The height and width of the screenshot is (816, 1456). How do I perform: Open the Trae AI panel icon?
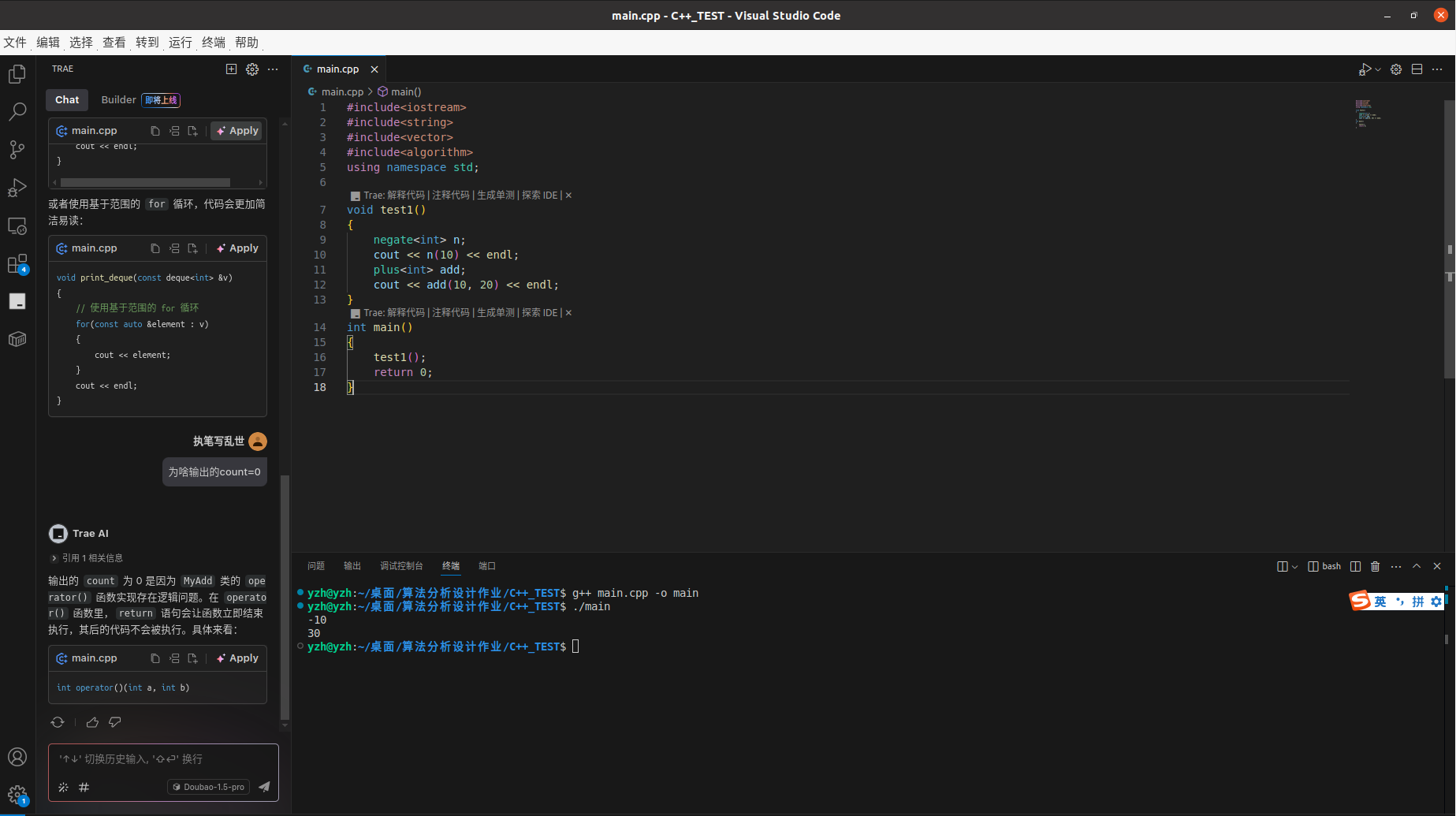[x=17, y=301]
